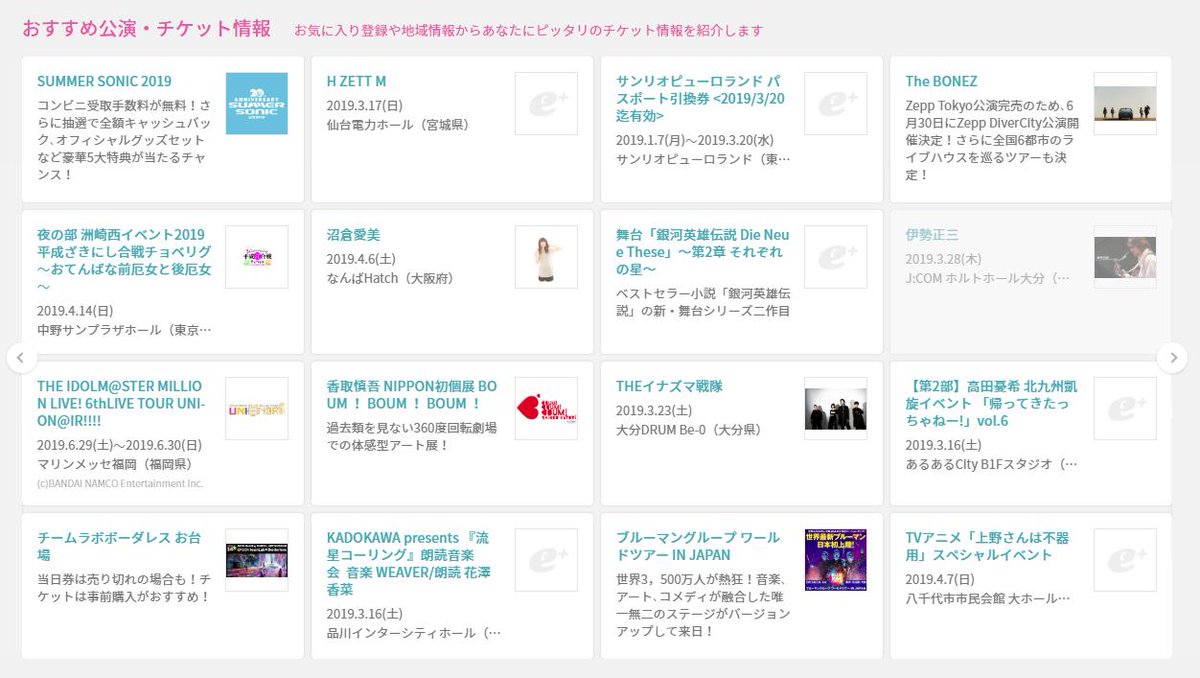
Task: Open SUMMER SONIC 2019 event link
Action: point(104,81)
